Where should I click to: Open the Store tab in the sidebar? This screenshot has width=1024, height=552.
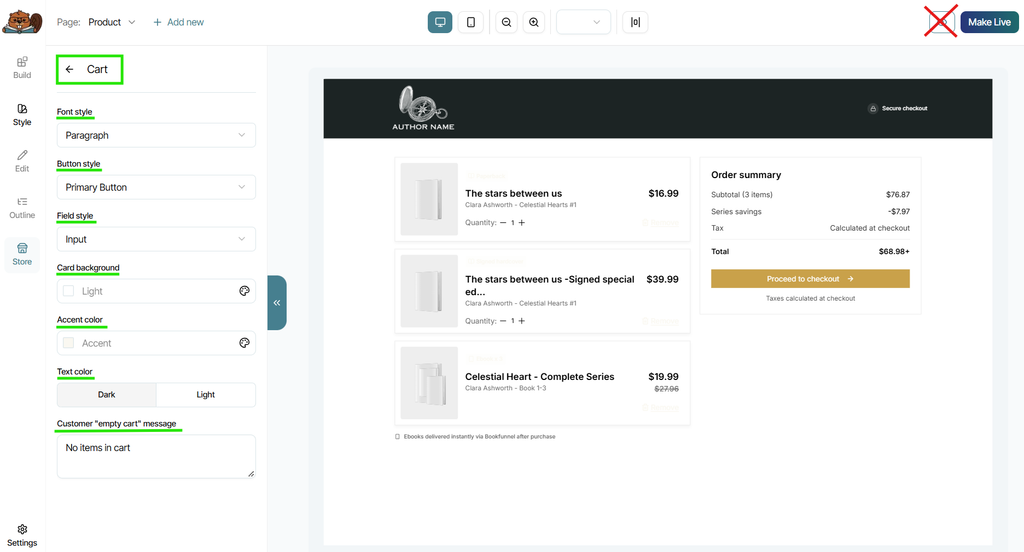[x=22, y=254]
